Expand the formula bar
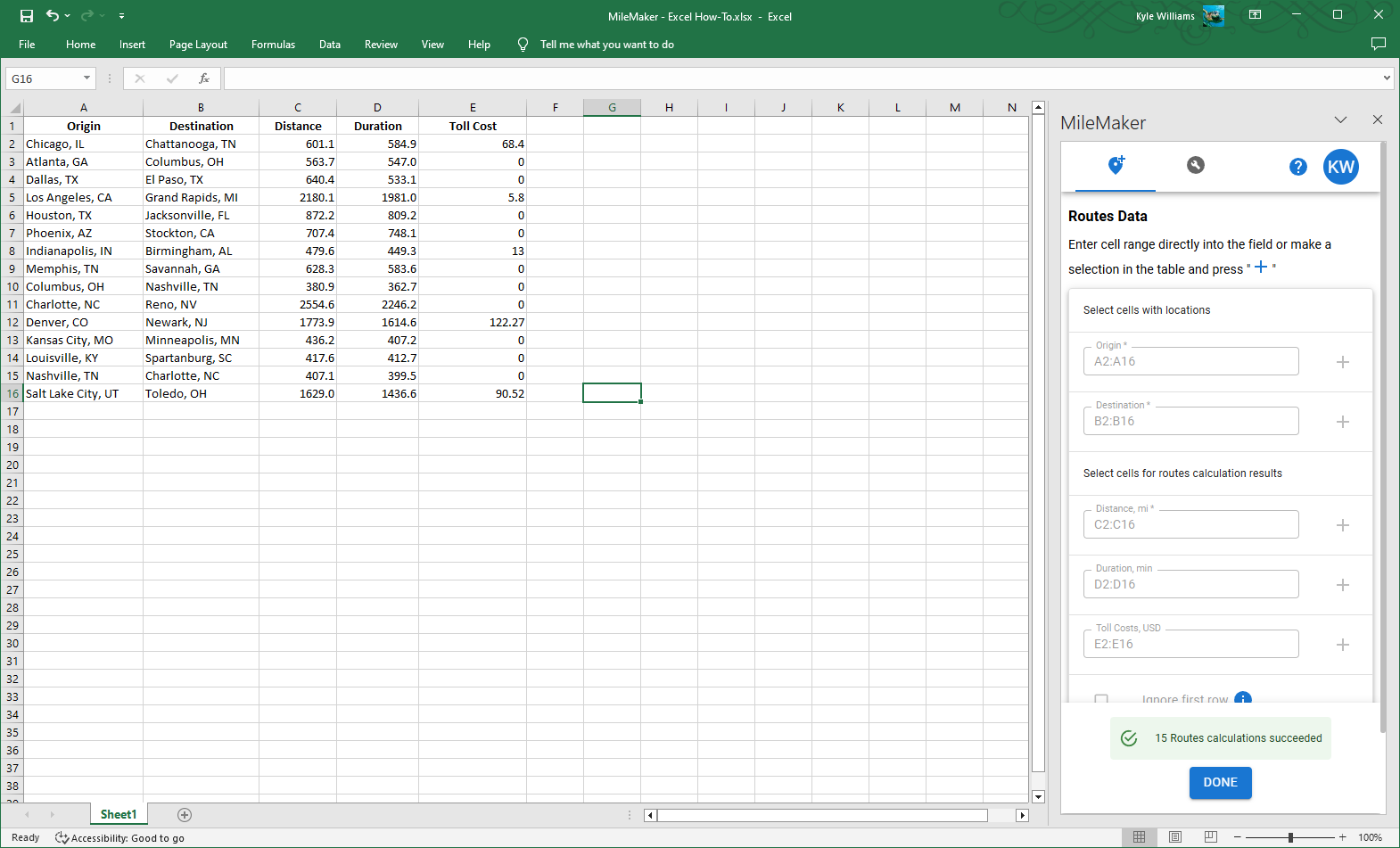Screen dimensions: 1400x848 pos(1387,78)
